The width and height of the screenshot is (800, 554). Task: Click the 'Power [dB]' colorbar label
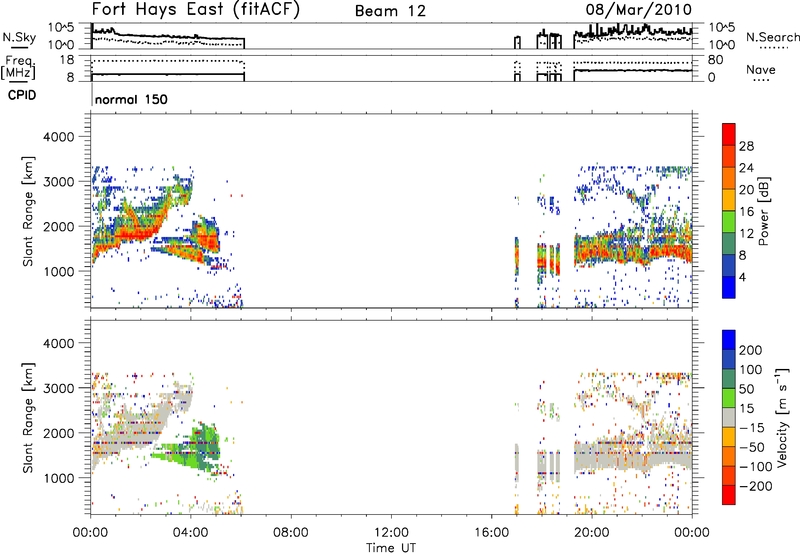763,211
